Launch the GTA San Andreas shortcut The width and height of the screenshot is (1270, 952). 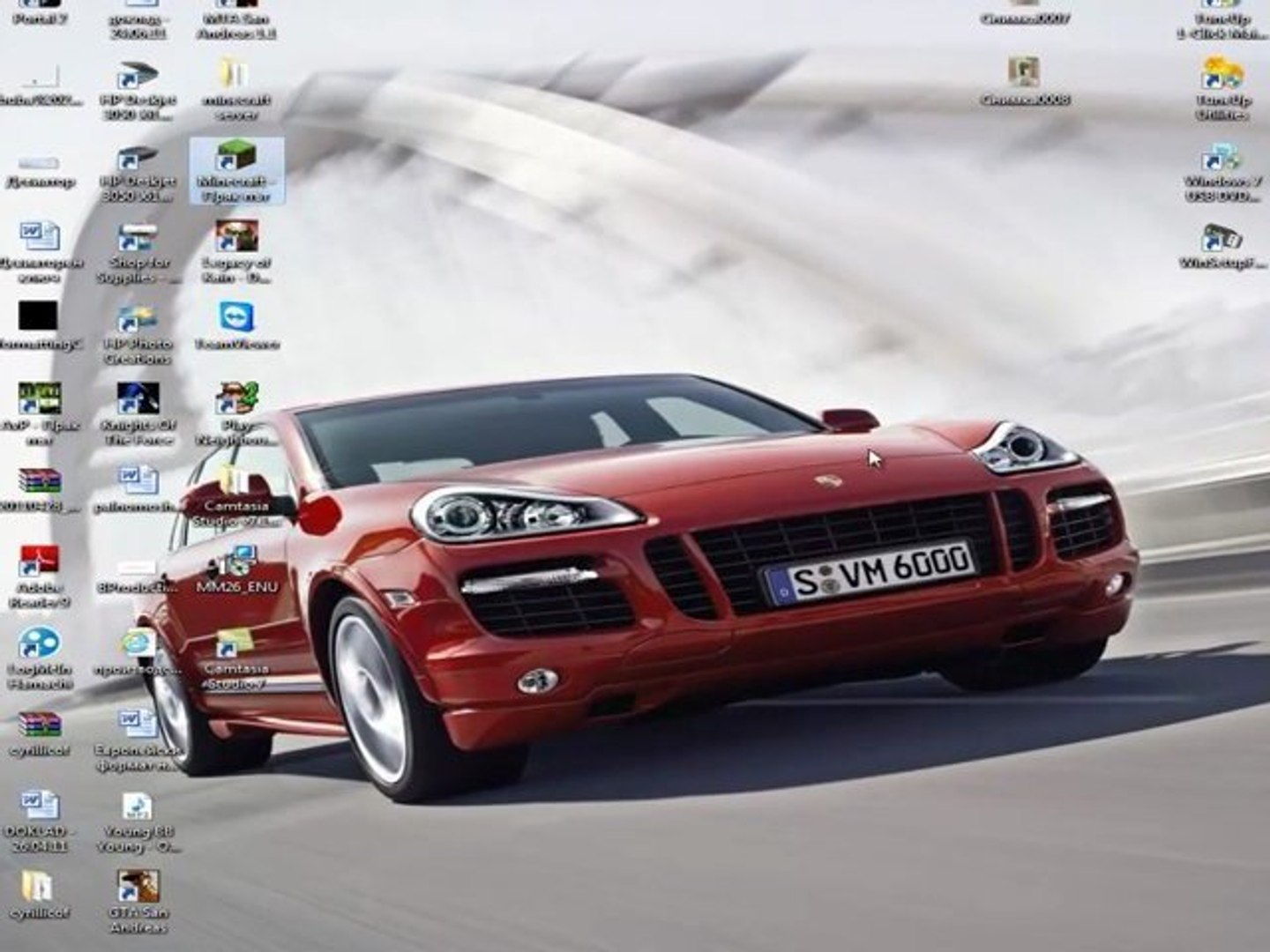pos(138,902)
